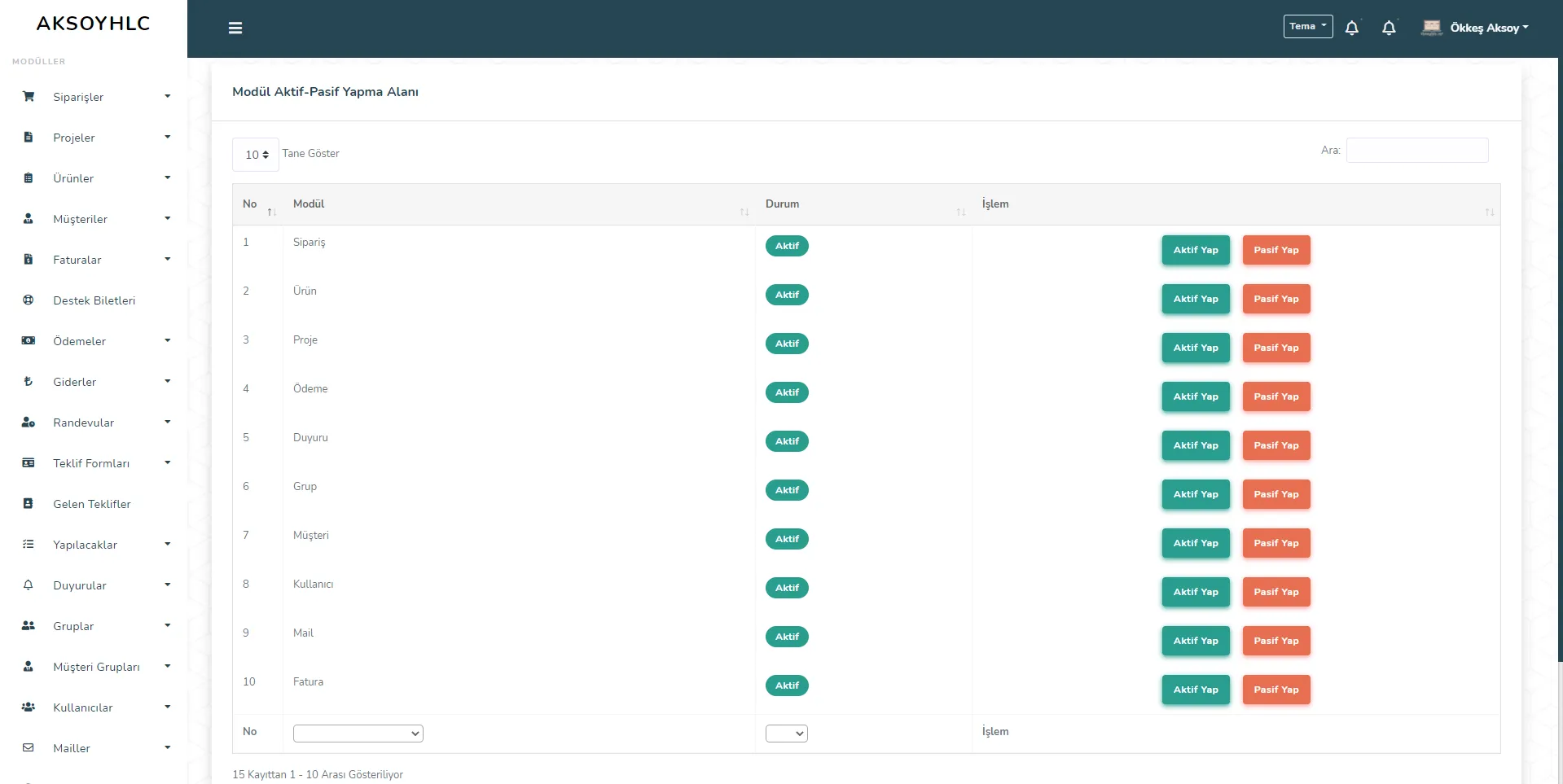Click the Randevular user-clock icon
Viewport: 1563px width, 784px height.
[29, 423]
